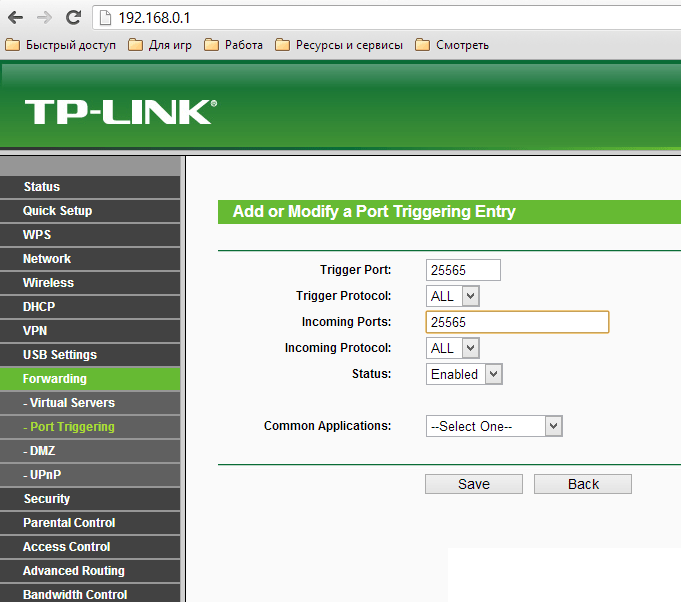Click the TP-LINK logo
Viewport: 681px width, 602px height.
(x=121, y=112)
